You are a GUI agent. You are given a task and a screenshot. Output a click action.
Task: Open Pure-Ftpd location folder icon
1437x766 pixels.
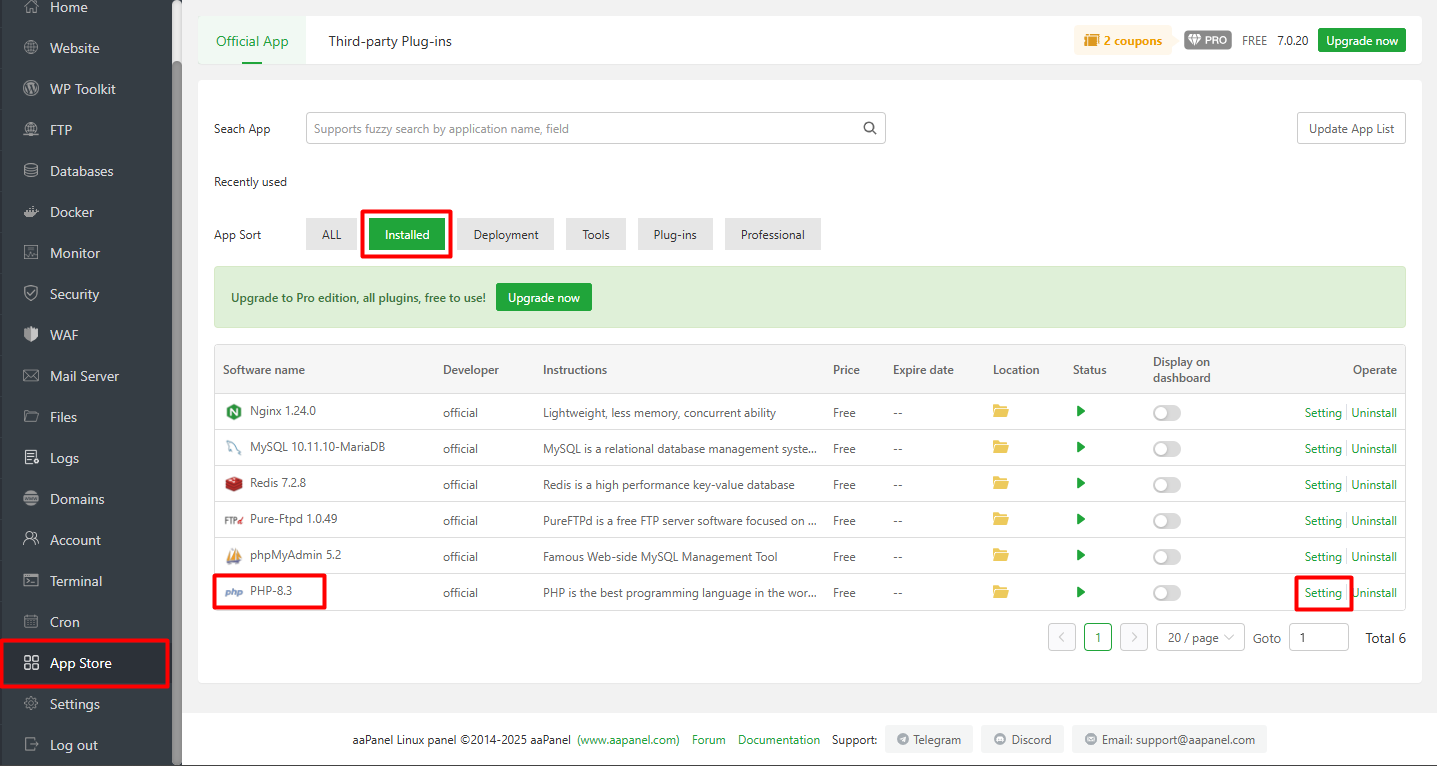pos(1001,519)
